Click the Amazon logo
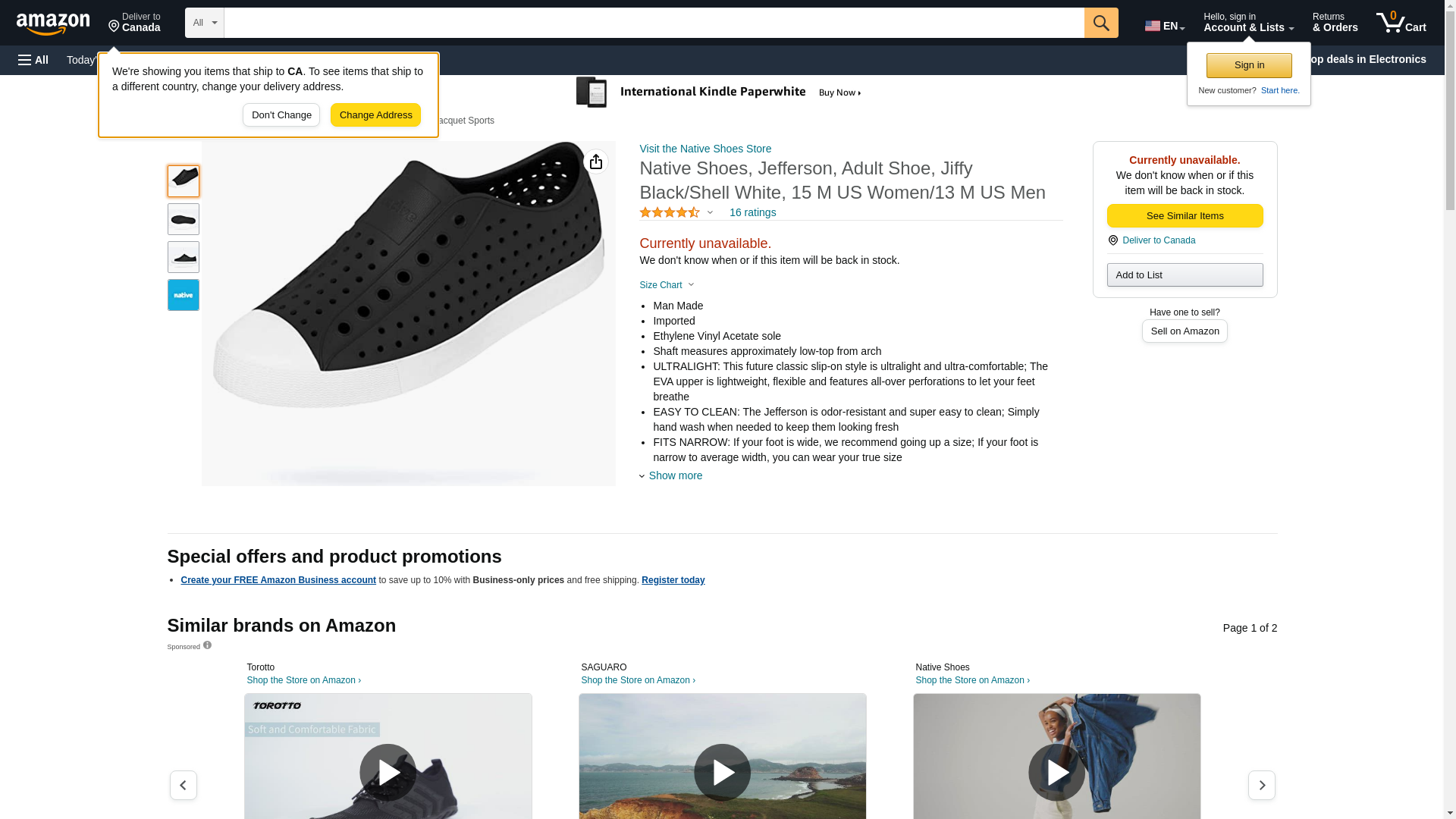The height and width of the screenshot is (819, 1456). point(53,24)
